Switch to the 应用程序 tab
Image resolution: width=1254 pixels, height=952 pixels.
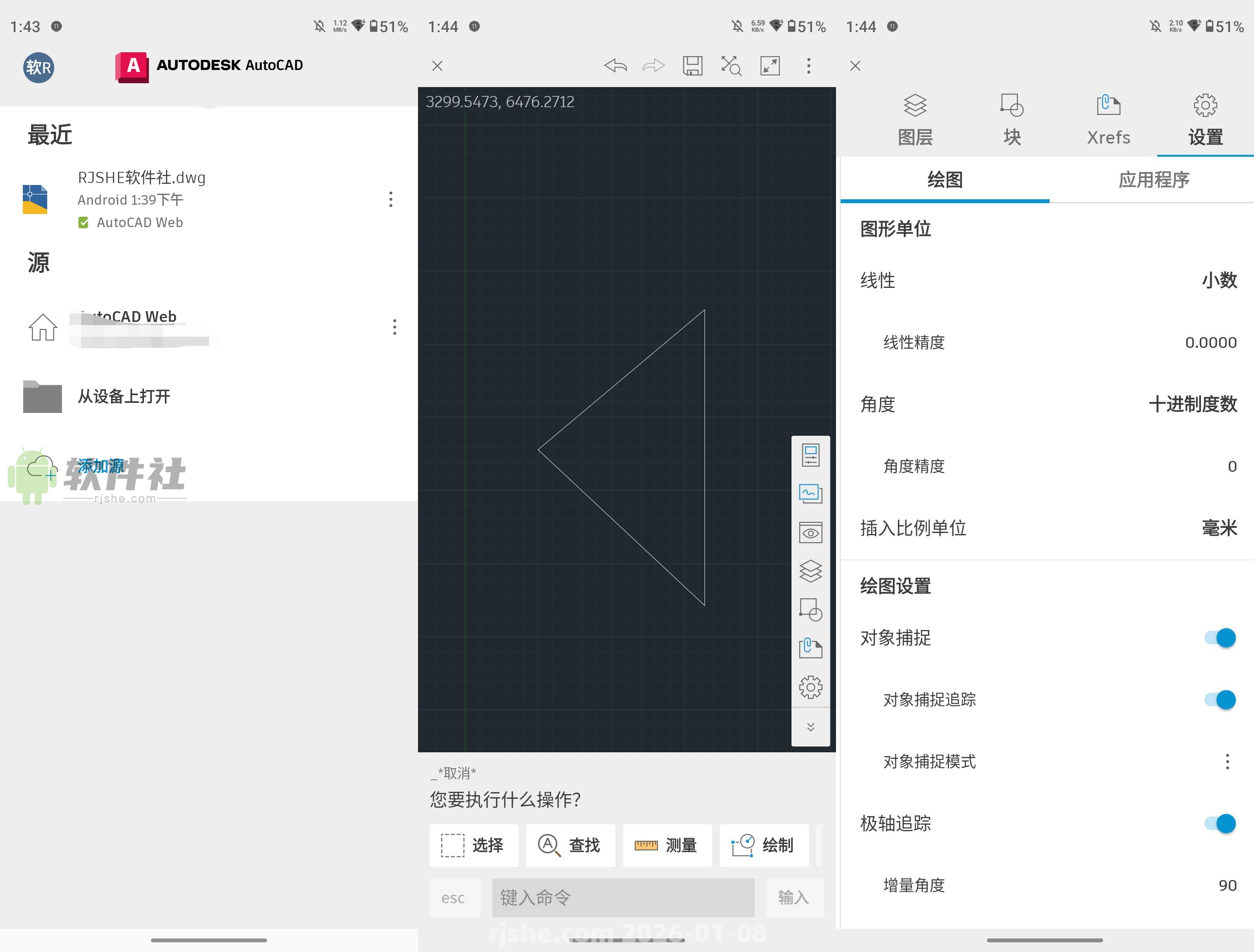pos(1154,180)
